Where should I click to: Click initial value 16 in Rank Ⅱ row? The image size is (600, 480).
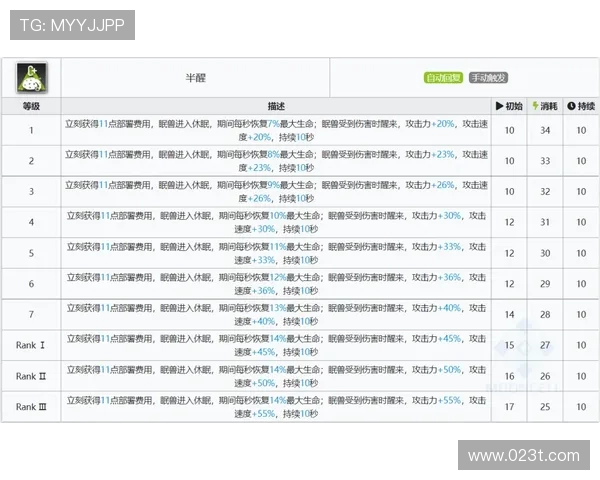[509, 376]
